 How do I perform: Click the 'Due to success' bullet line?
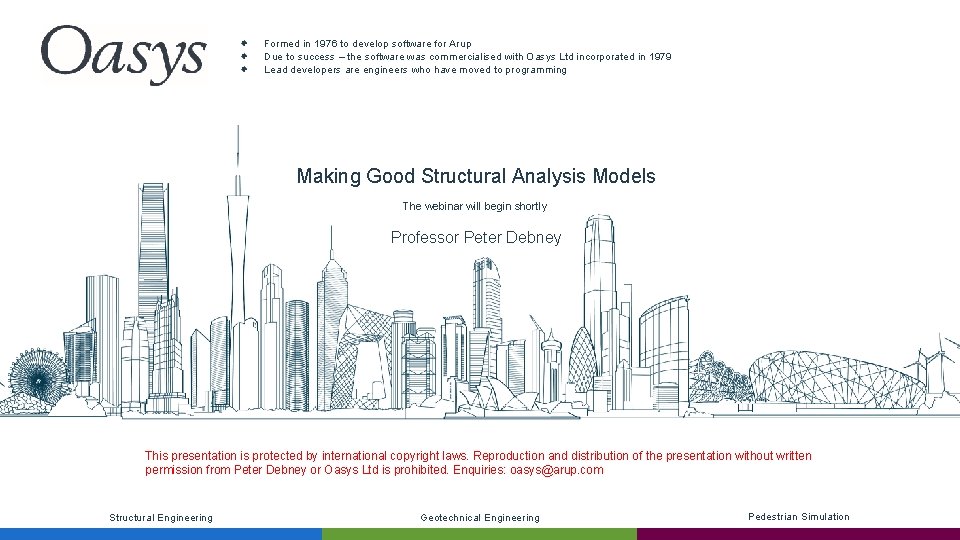point(468,56)
